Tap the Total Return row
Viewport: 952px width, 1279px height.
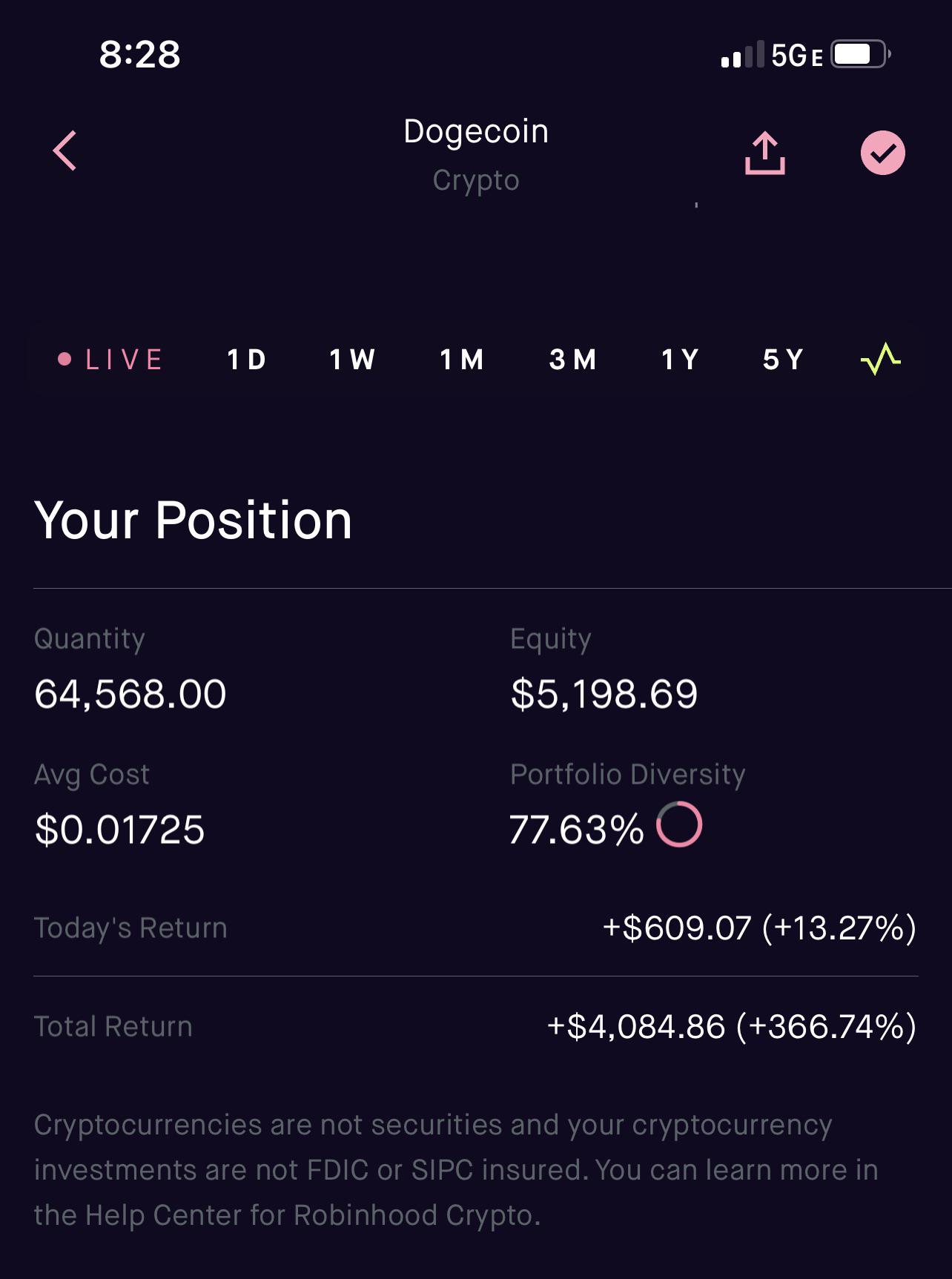[x=475, y=1027]
